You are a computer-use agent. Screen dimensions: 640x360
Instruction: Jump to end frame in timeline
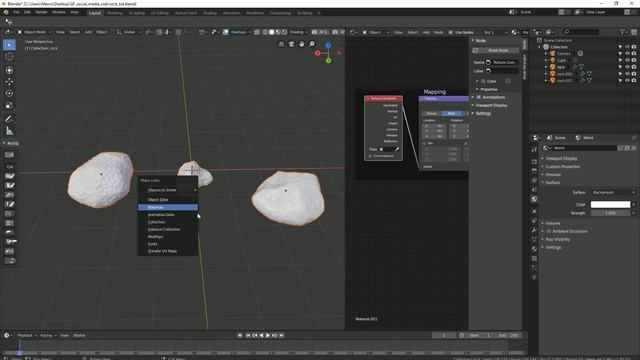281,335
